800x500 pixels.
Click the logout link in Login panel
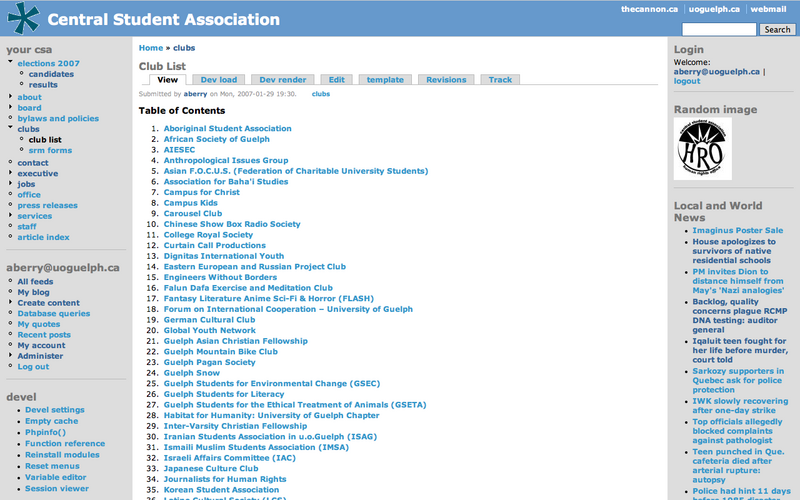[x=687, y=81]
